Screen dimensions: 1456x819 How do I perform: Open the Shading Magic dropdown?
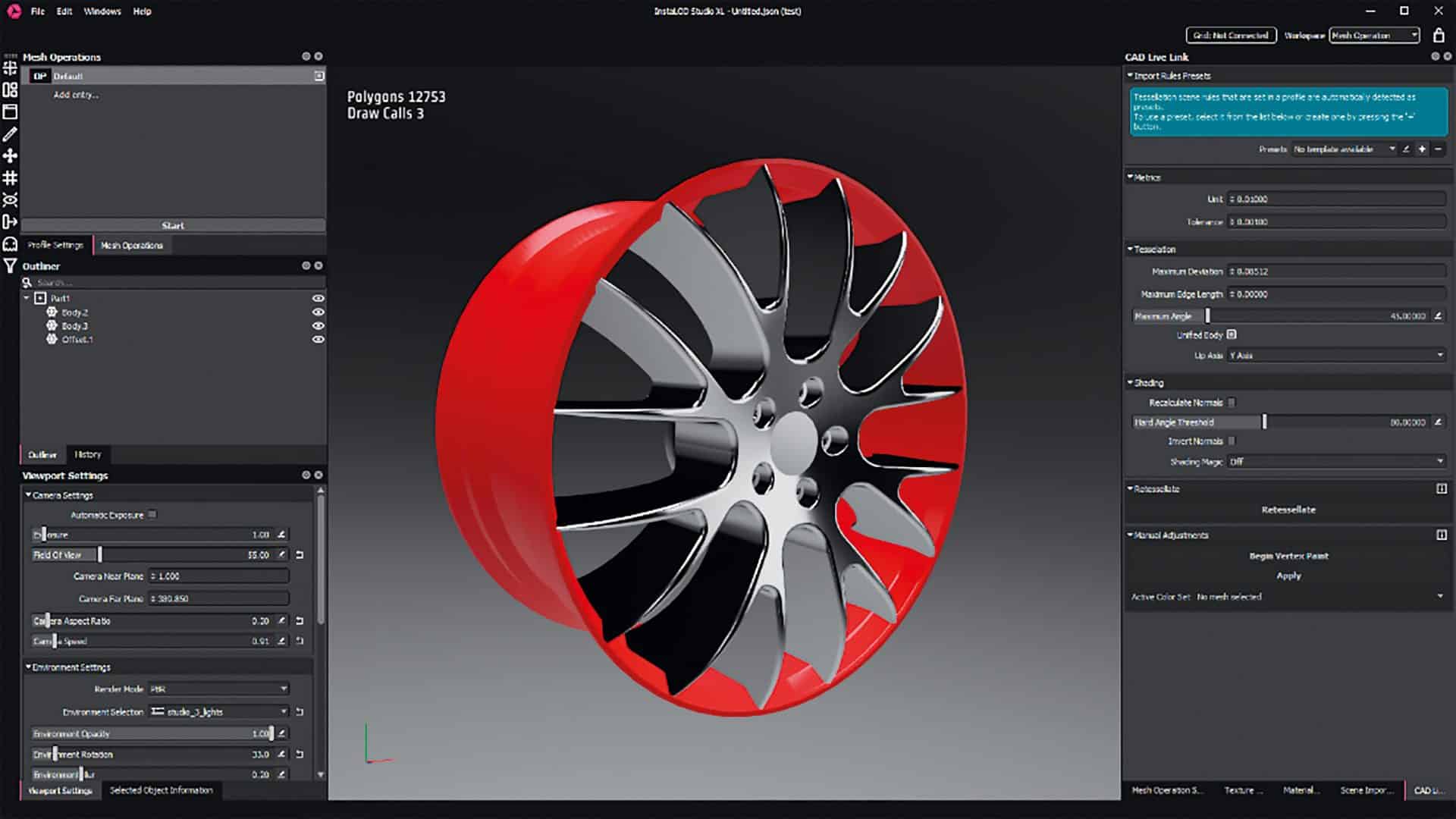[x=1335, y=460]
